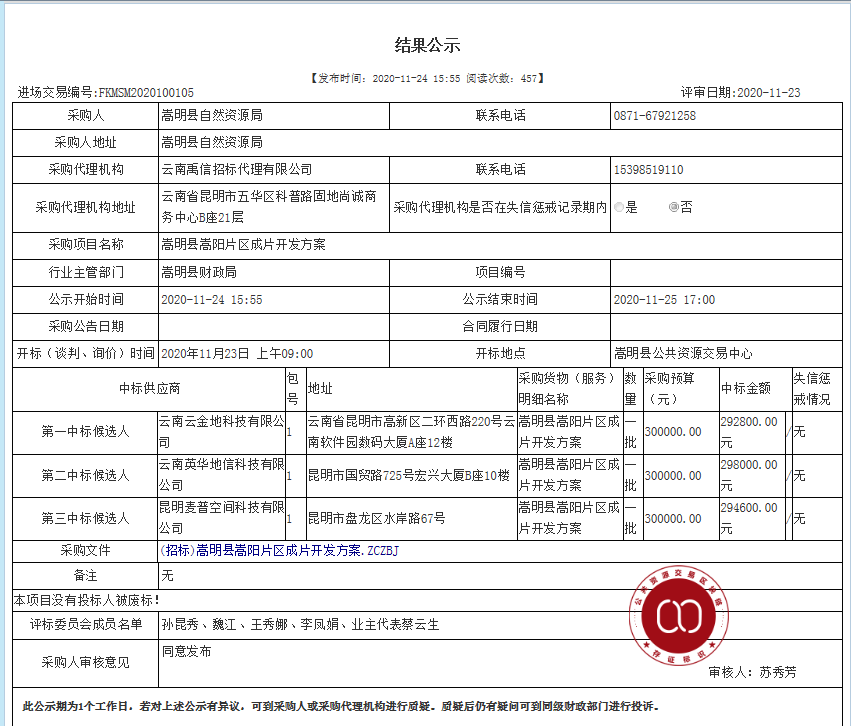851x726 pixels.
Task: Click the 云南英华地信科技有限公司 supplier cell
Action: tap(221, 475)
